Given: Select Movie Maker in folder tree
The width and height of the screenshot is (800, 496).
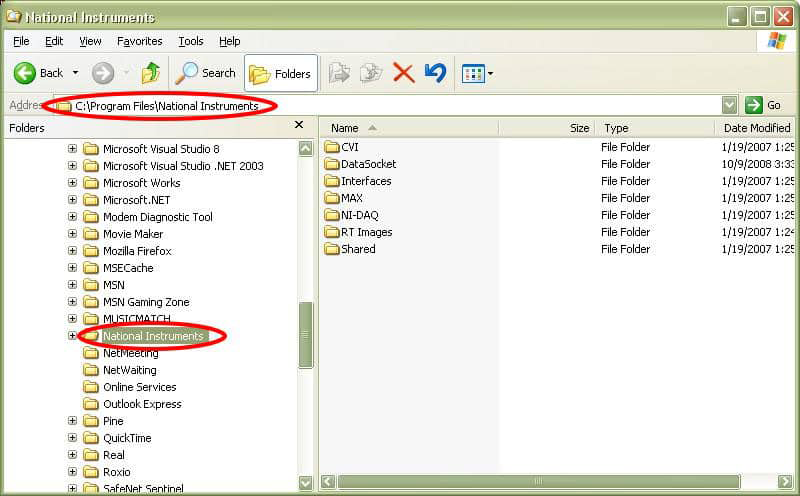Looking at the screenshot, I should (x=133, y=234).
